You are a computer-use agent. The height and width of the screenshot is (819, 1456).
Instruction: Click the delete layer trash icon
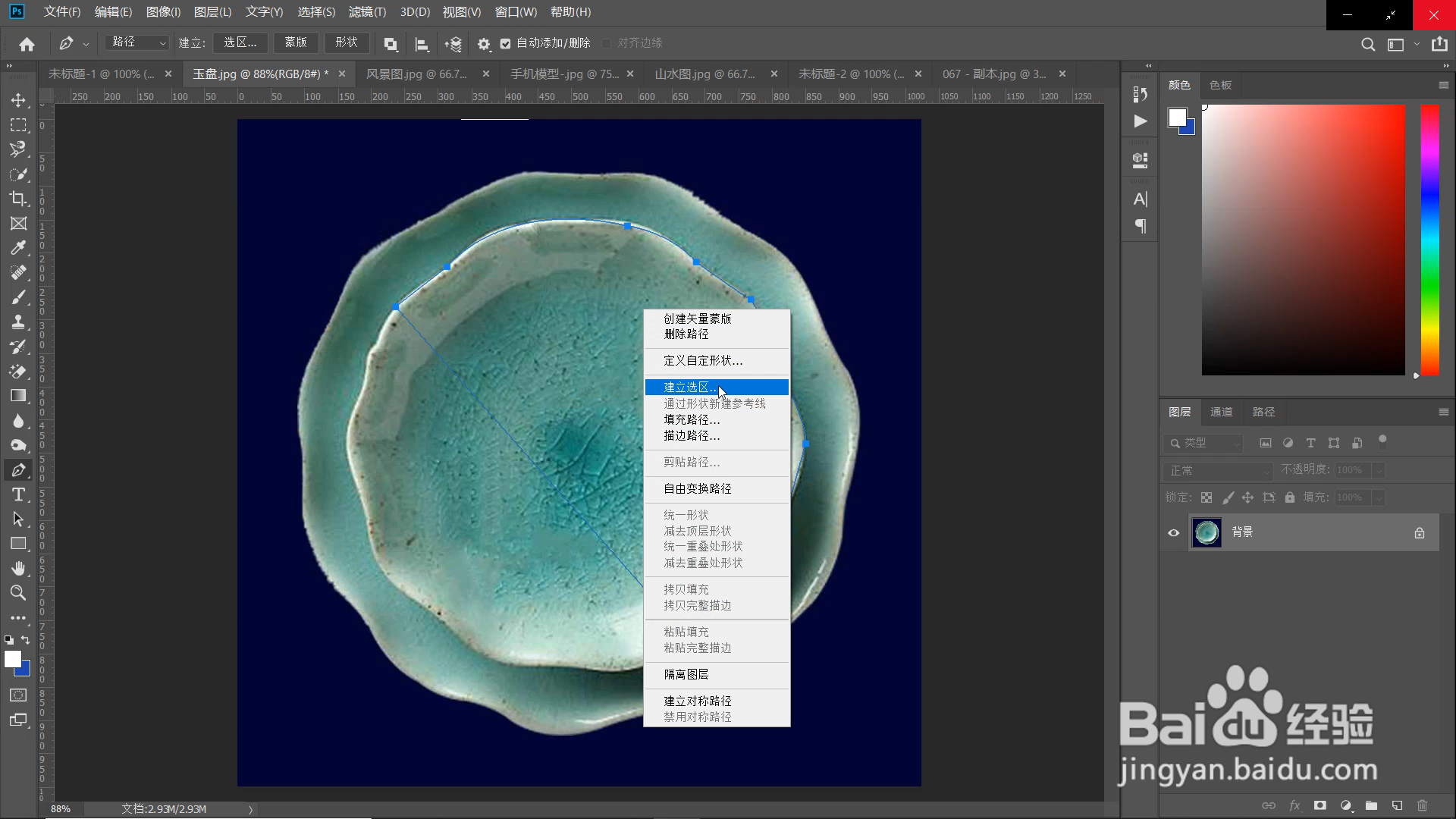click(x=1422, y=805)
